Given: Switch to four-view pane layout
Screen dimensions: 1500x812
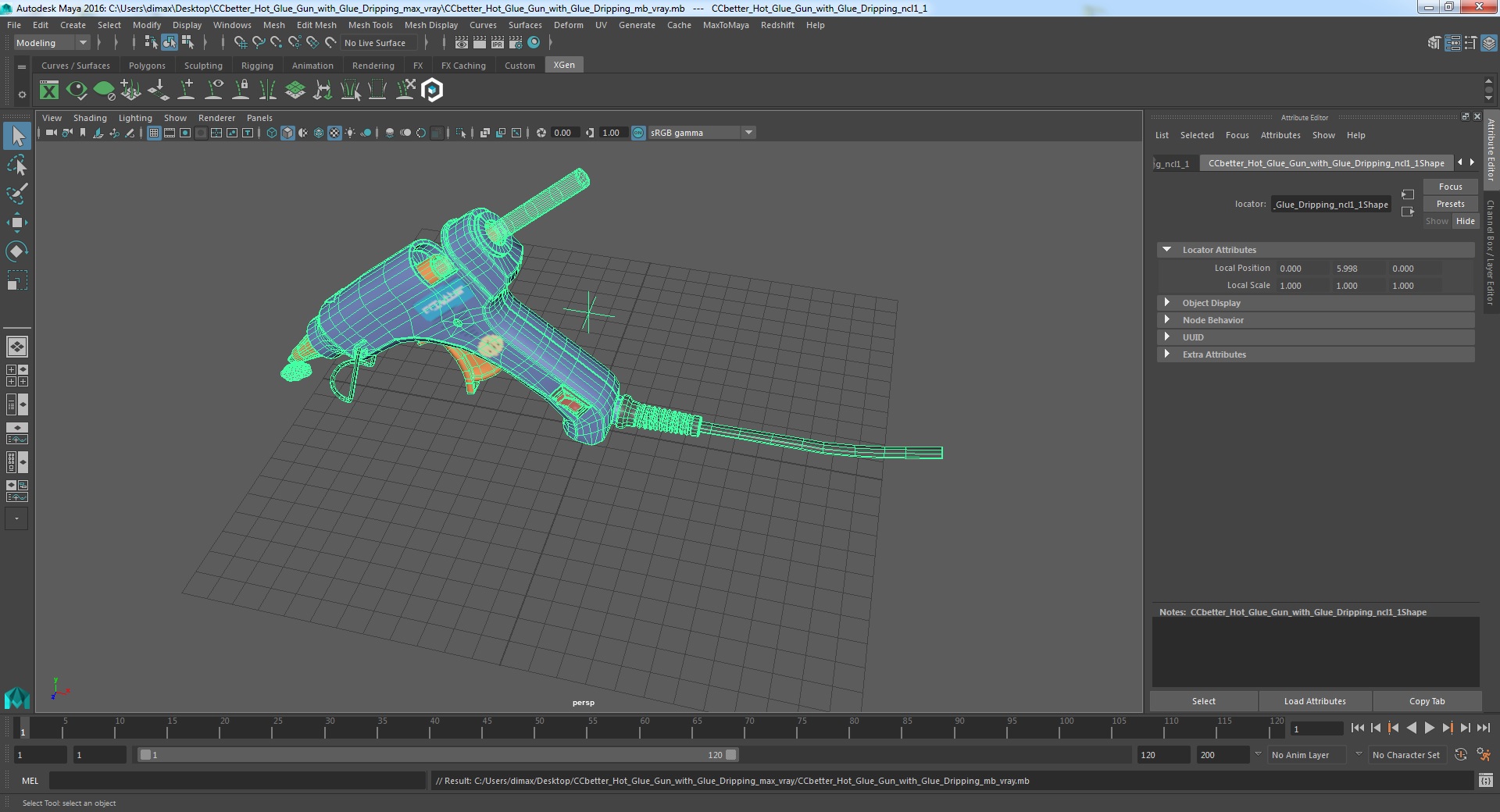Looking at the screenshot, I should pos(17,376).
